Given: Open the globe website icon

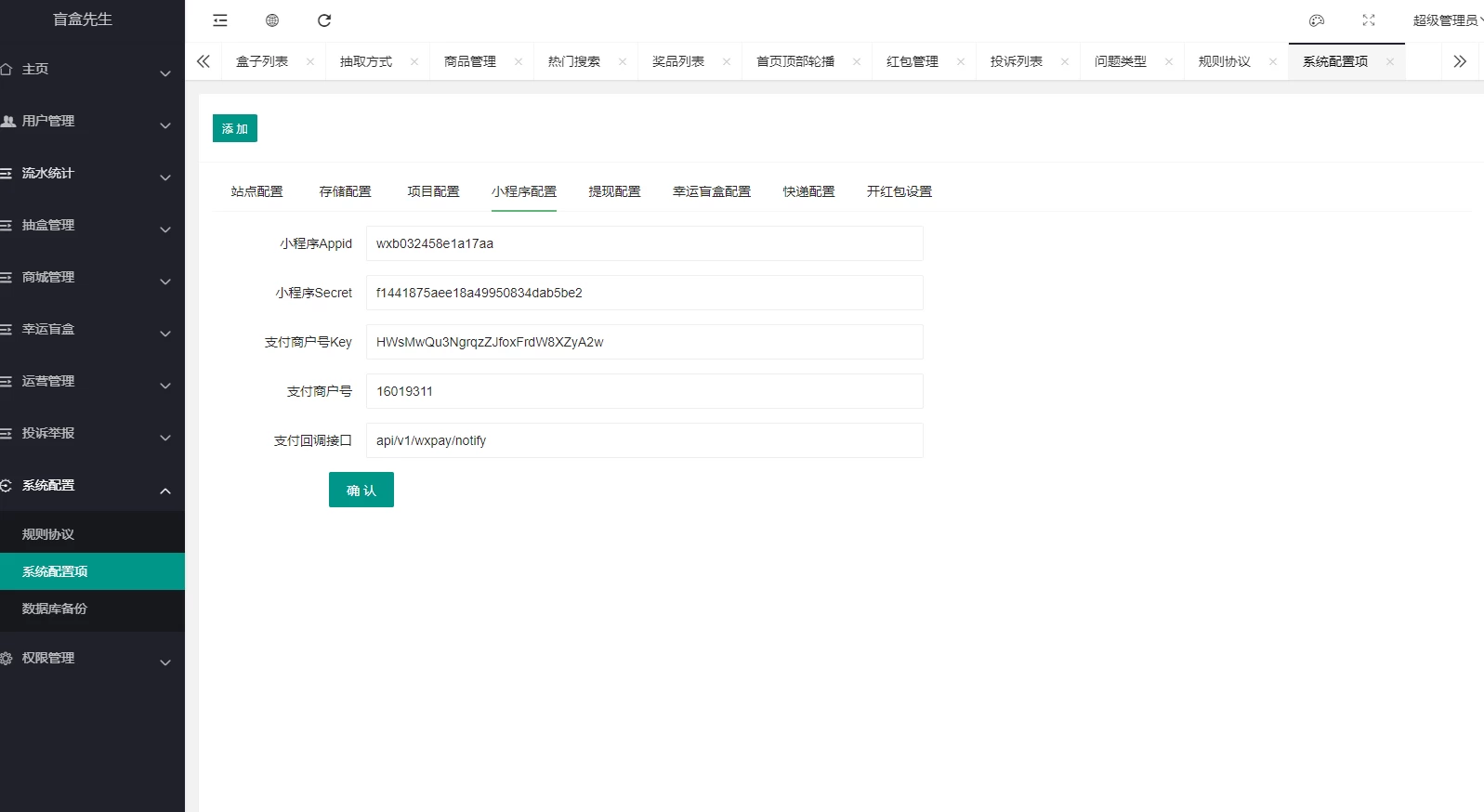Looking at the screenshot, I should (272, 20).
